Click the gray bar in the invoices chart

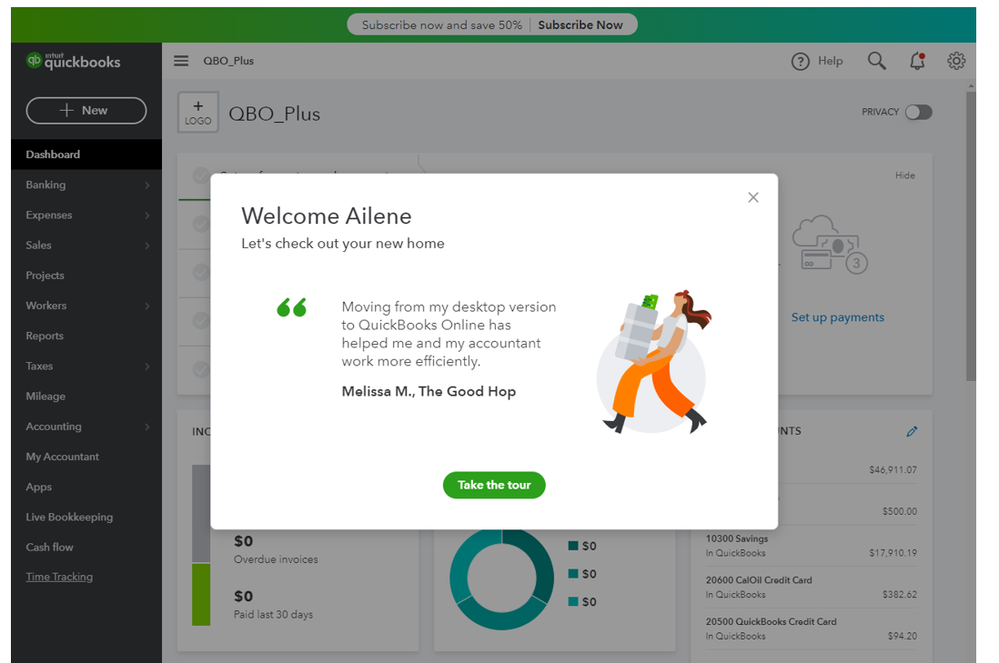201,514
